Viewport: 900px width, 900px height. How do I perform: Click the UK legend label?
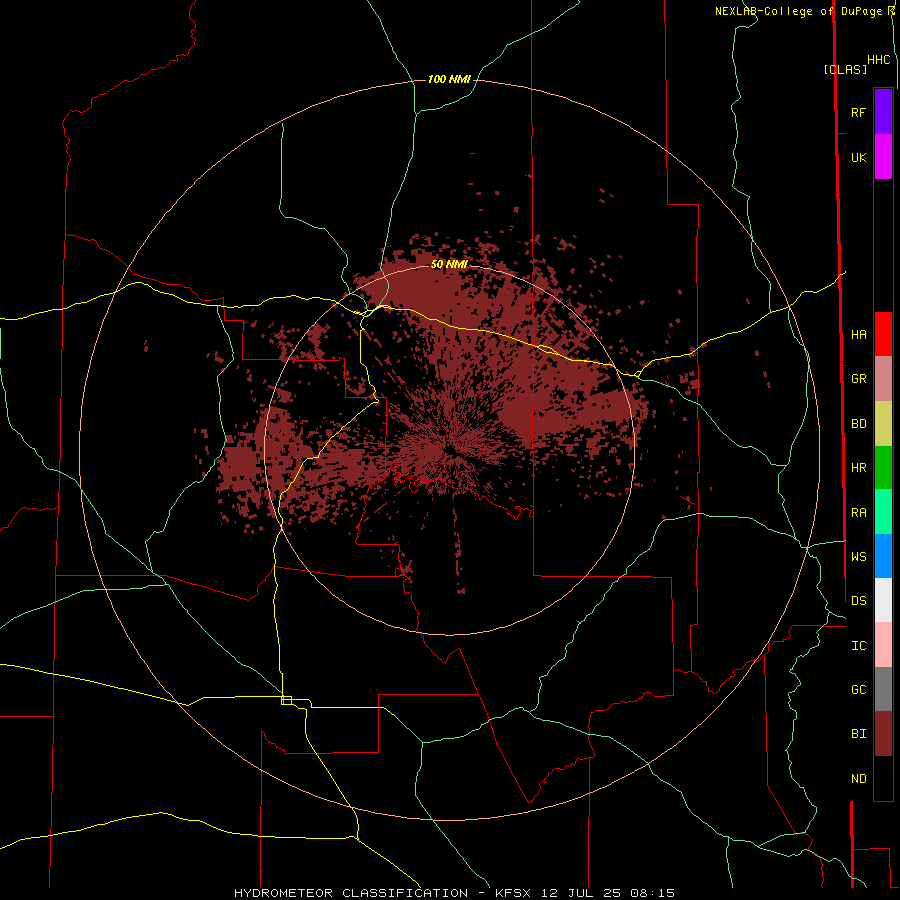click(858, 157)
